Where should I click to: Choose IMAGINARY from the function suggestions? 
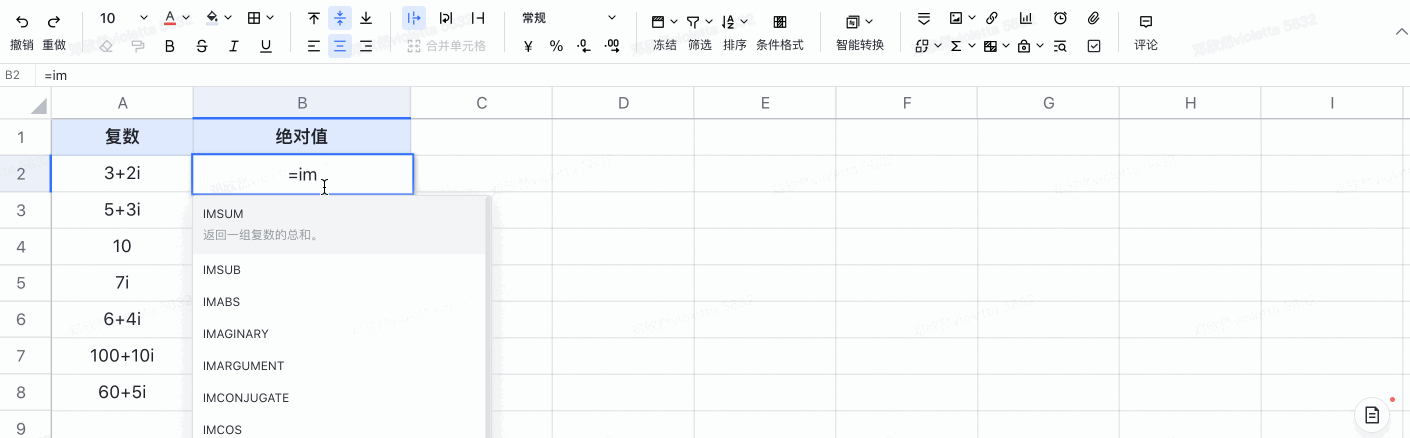[x=339, y=334]
